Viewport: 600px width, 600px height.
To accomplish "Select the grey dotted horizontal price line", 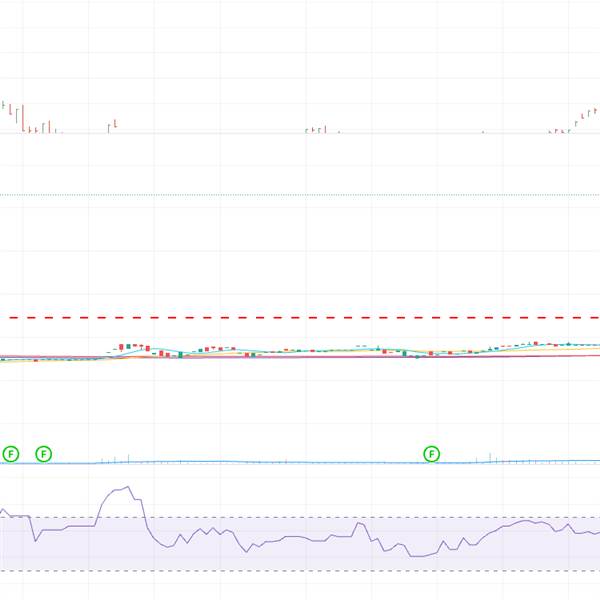I will click(300, 195).
